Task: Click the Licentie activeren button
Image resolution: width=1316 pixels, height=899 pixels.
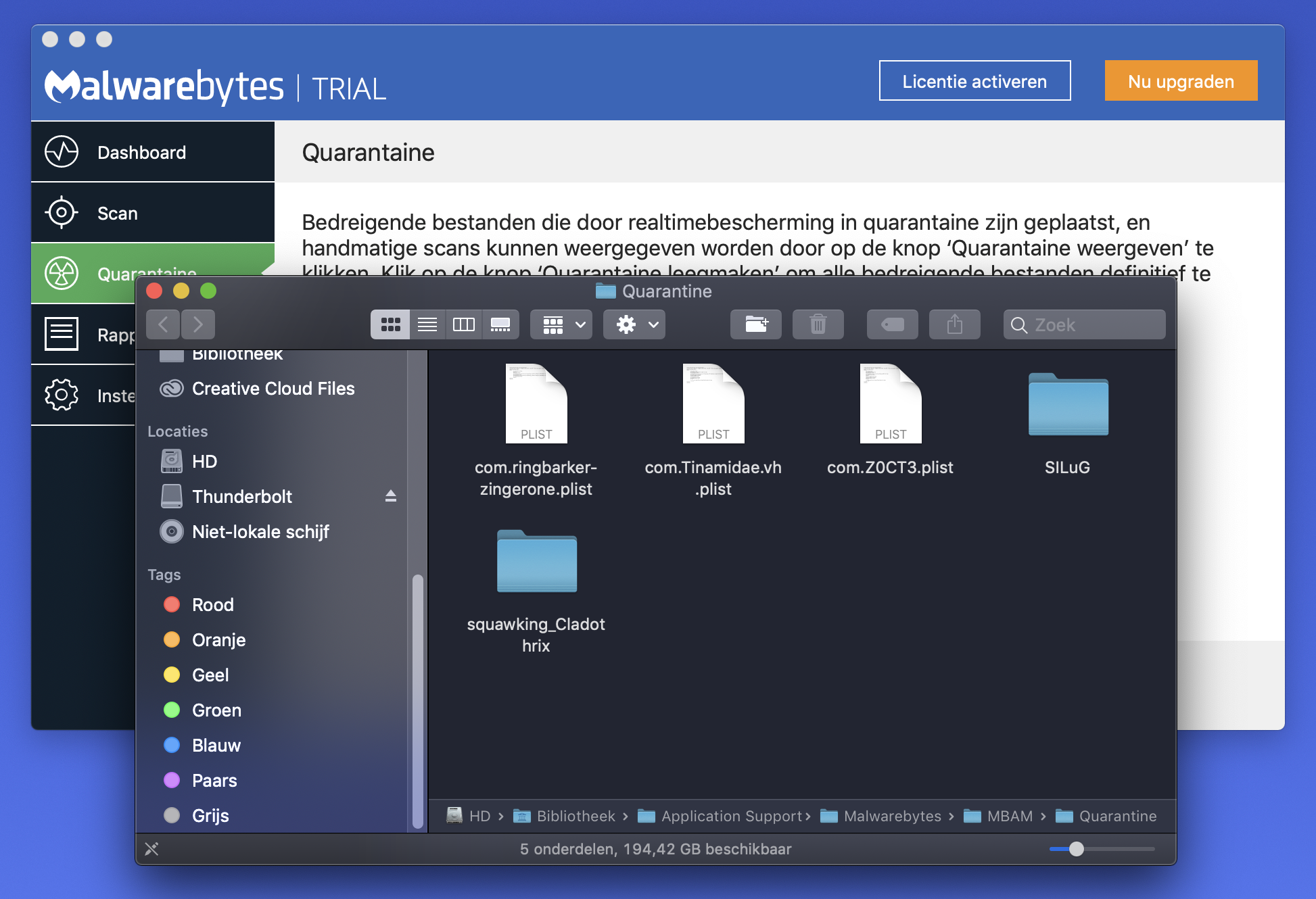Action: click(974, 81)
